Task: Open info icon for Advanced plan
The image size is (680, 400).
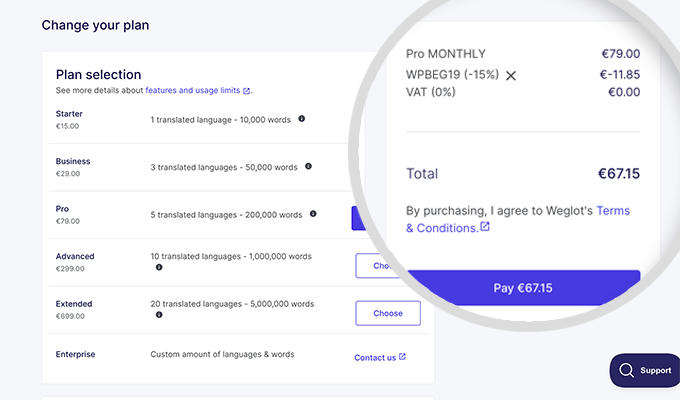Action: 159,267
